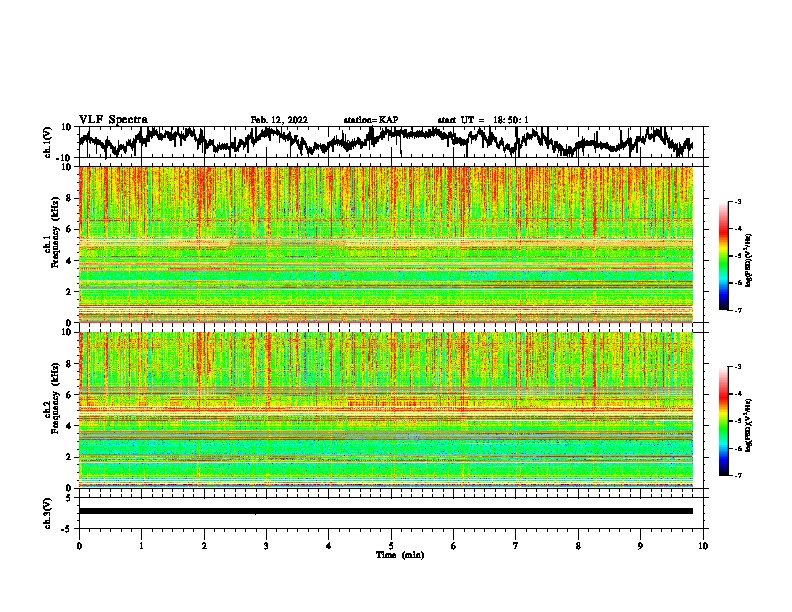Click time axis tick label '0'
The height and width of the screenshot is (612, 792).
[x=79, y=546]
